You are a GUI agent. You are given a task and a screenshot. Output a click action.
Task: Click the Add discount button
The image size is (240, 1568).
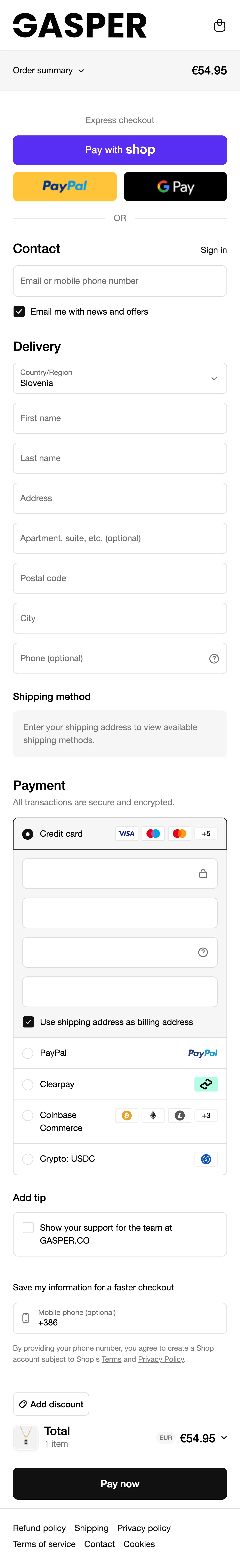tap(51, 1404)
